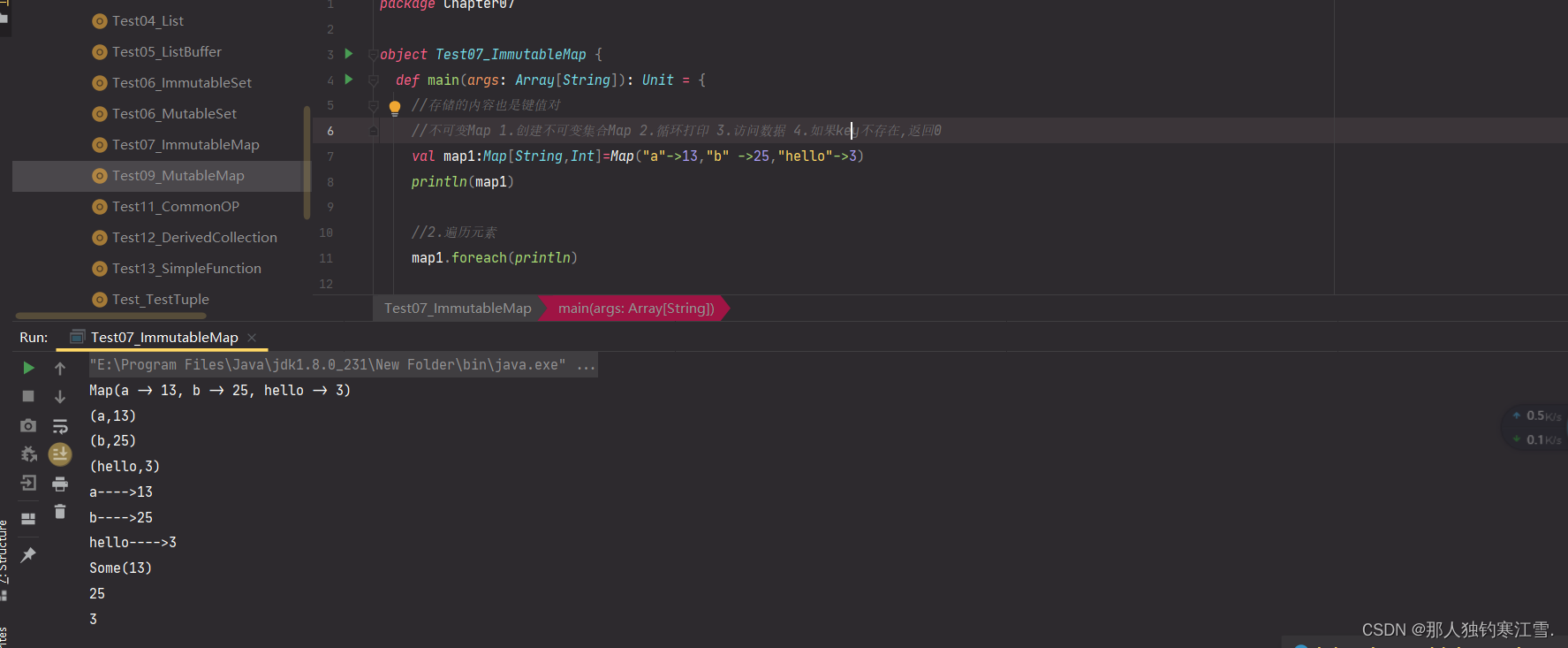
Task: Click the fold end marker on line 6
Action: point(373,131)
